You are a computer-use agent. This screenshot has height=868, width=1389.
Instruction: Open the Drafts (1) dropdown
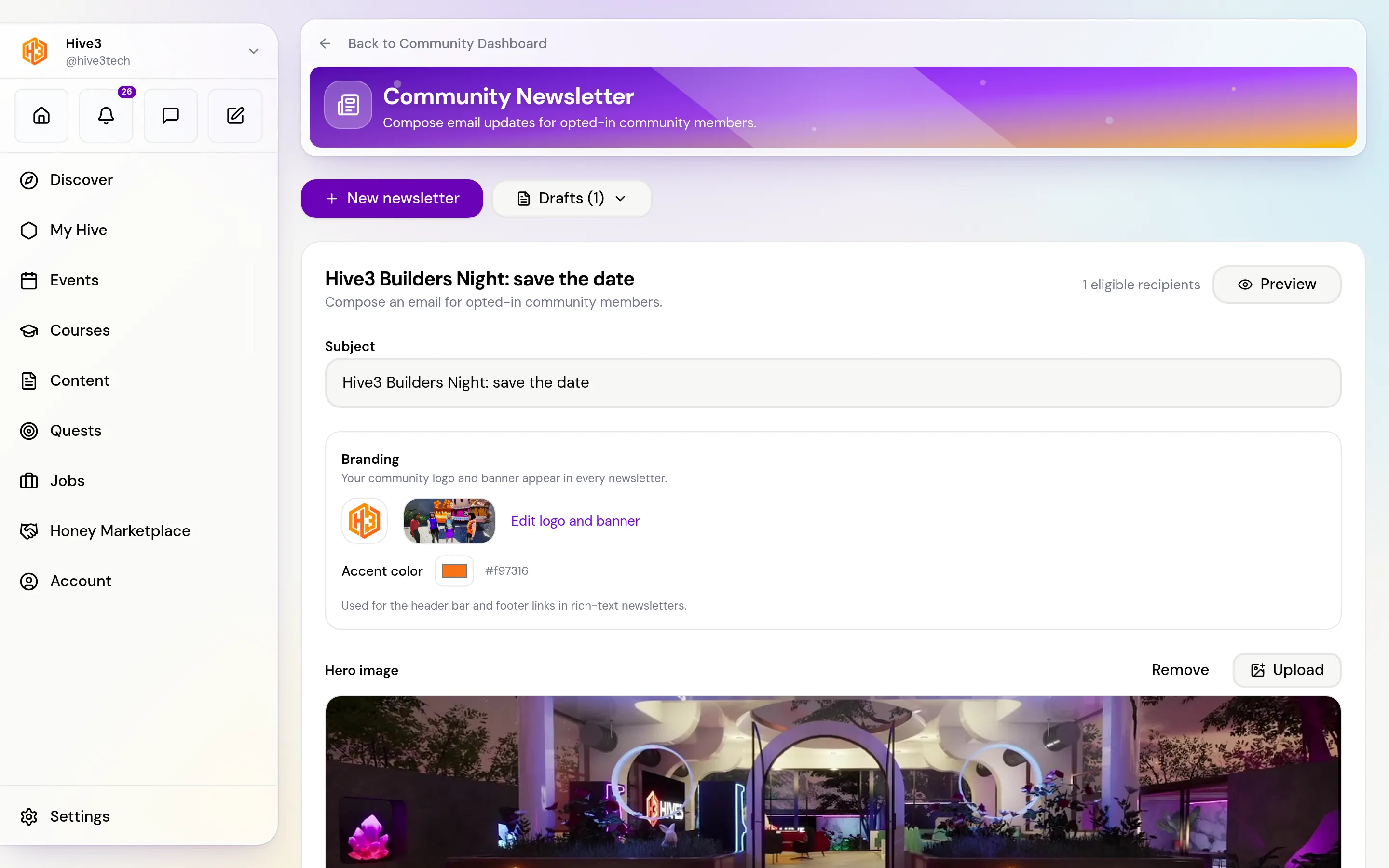[572, 199]
